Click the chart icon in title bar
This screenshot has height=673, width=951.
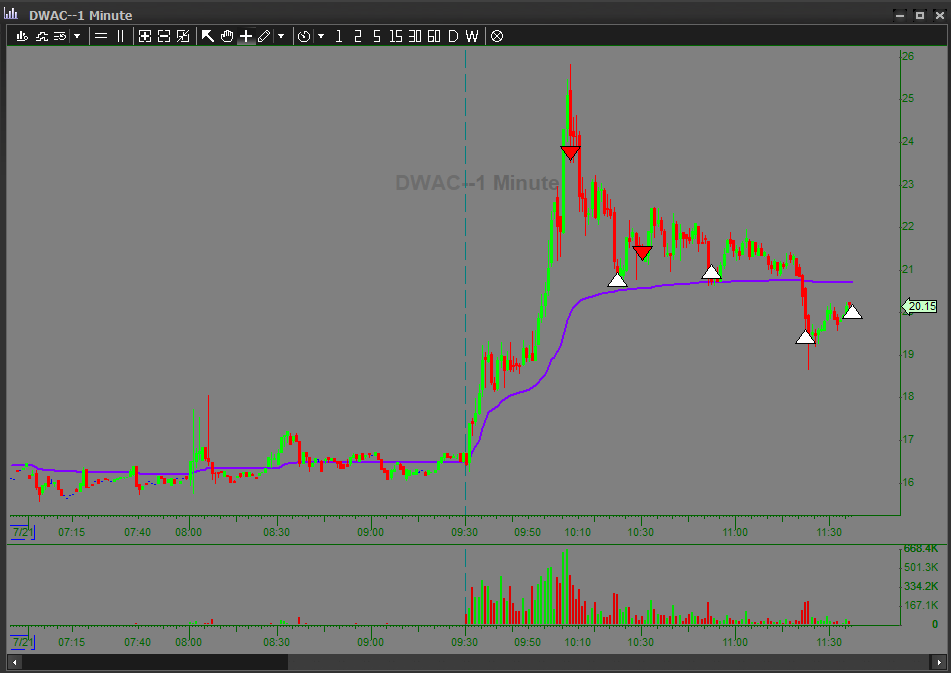tap(11, 13)
